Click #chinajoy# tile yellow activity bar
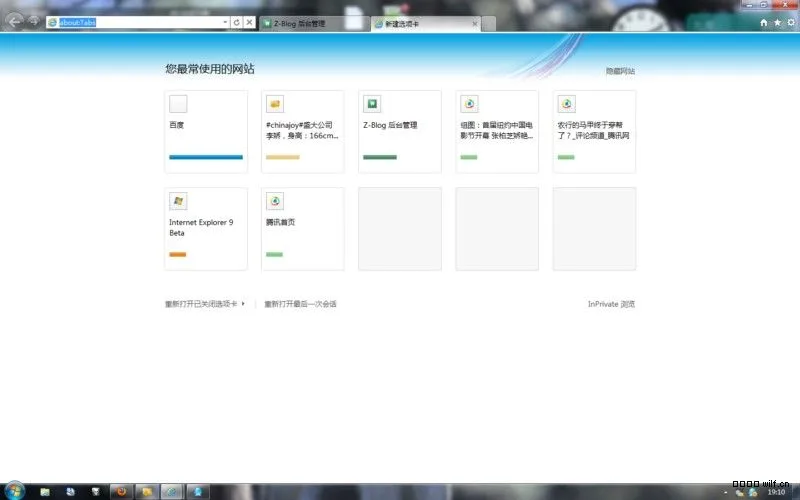This screenshot has height=500, width=800. click(x=283, y=157)
